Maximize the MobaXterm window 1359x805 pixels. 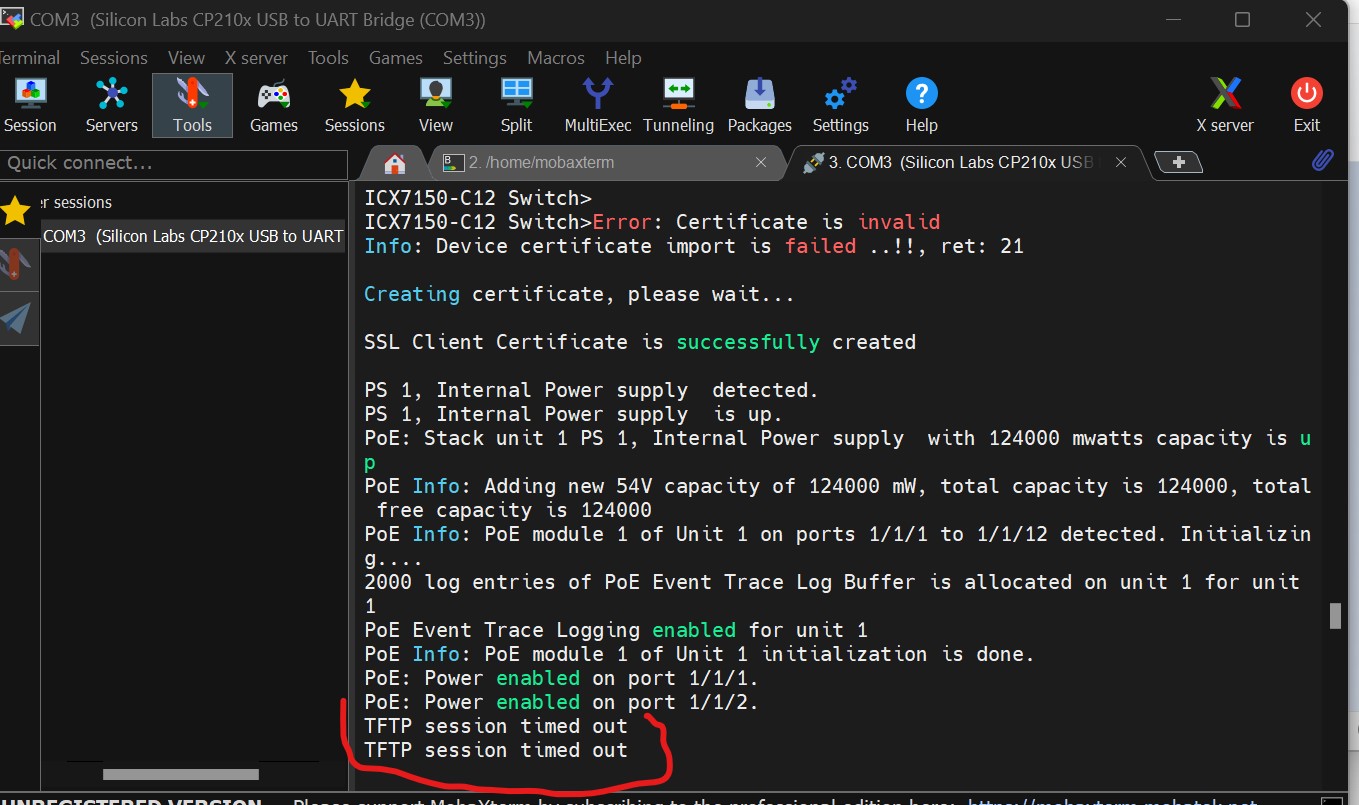pos(1242,19)
